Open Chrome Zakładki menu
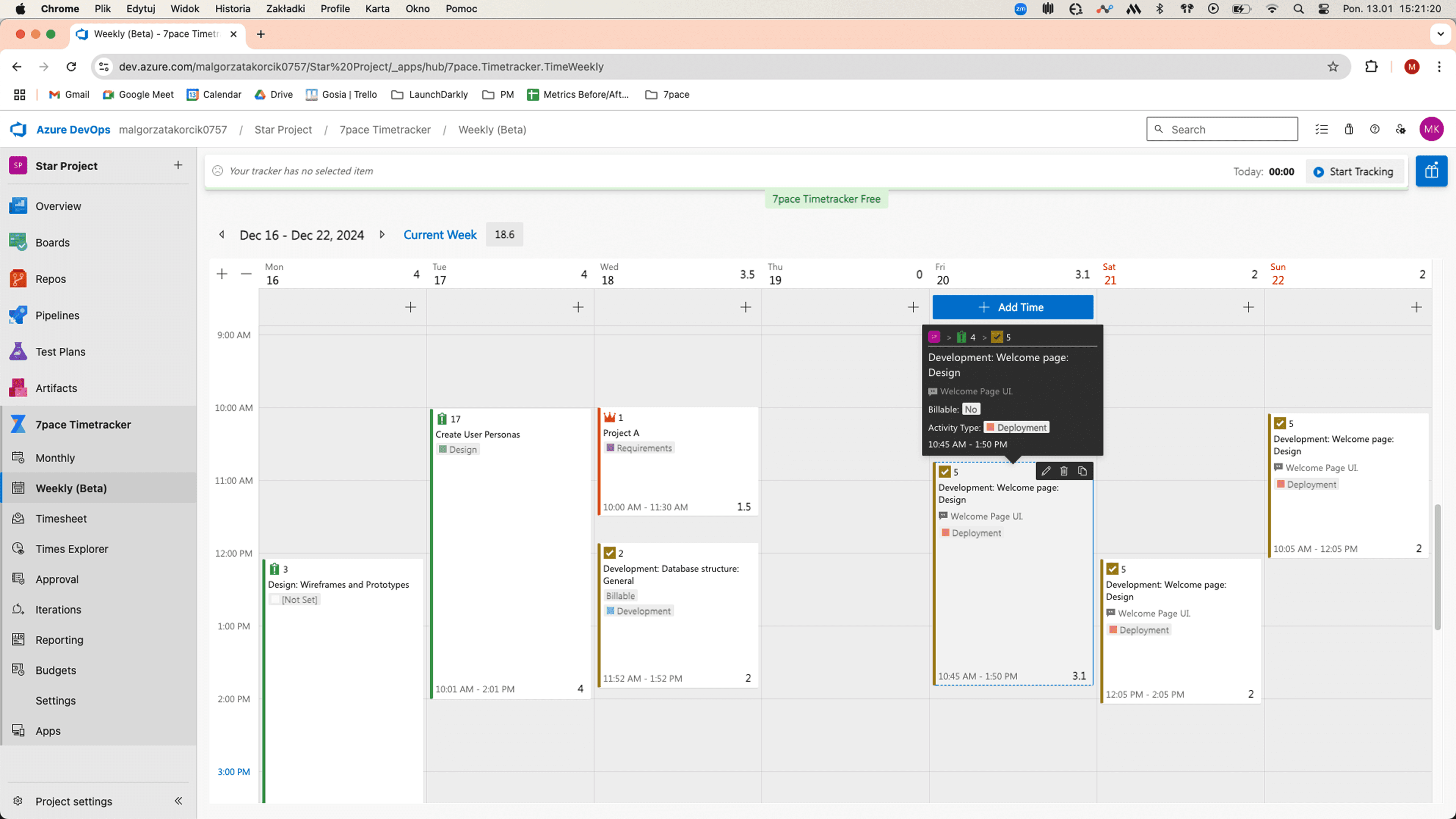Image resolution: width=1456 pixels, height=819 pixels. click(286, 8)
